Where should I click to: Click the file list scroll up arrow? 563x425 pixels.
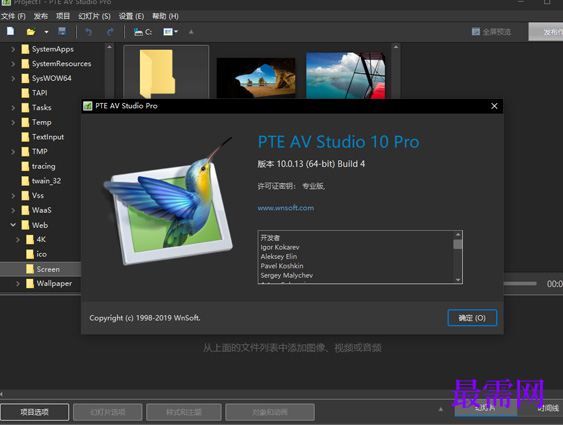(396, 47)
